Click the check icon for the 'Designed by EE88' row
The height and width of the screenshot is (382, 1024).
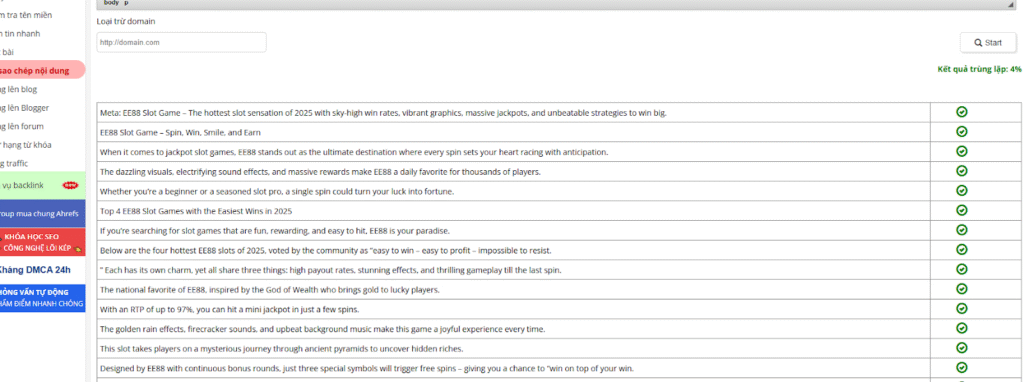[x=961, y=366]
